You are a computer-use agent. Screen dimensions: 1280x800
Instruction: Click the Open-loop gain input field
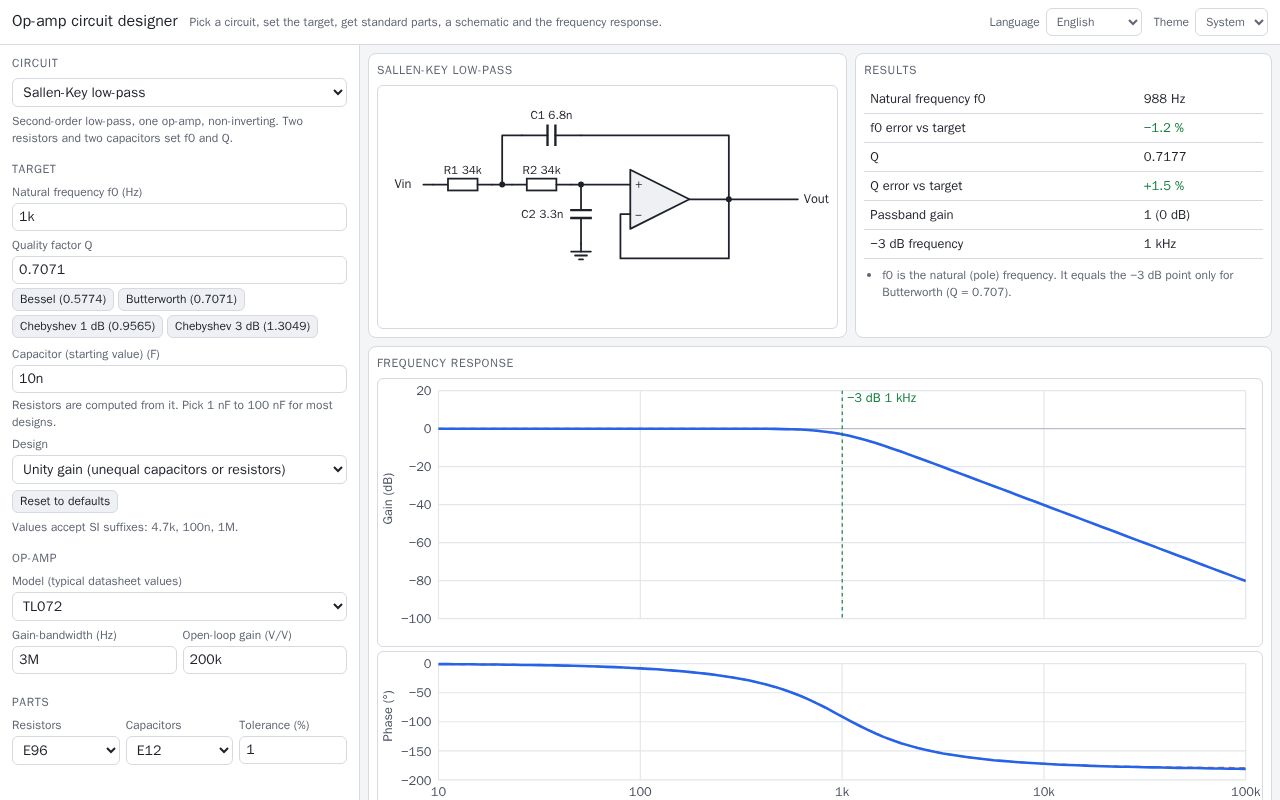tap(265, 660)
